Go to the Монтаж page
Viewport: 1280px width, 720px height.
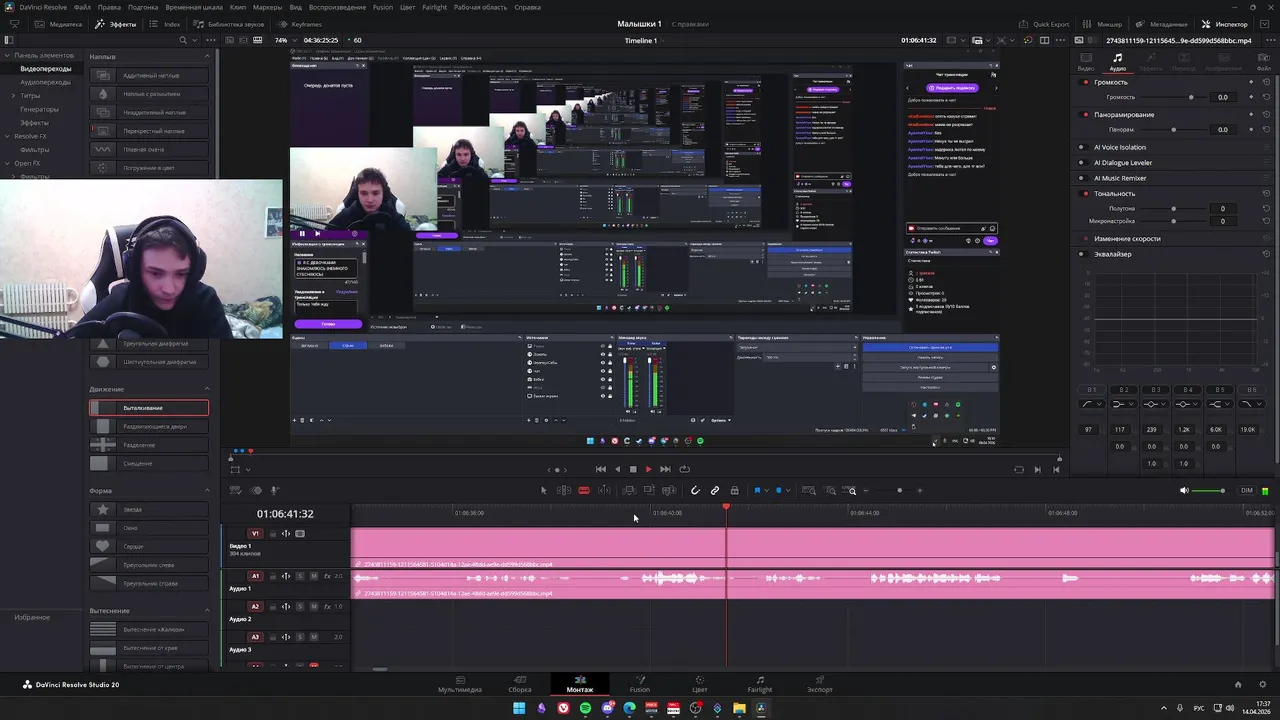(x=580, y=684)
